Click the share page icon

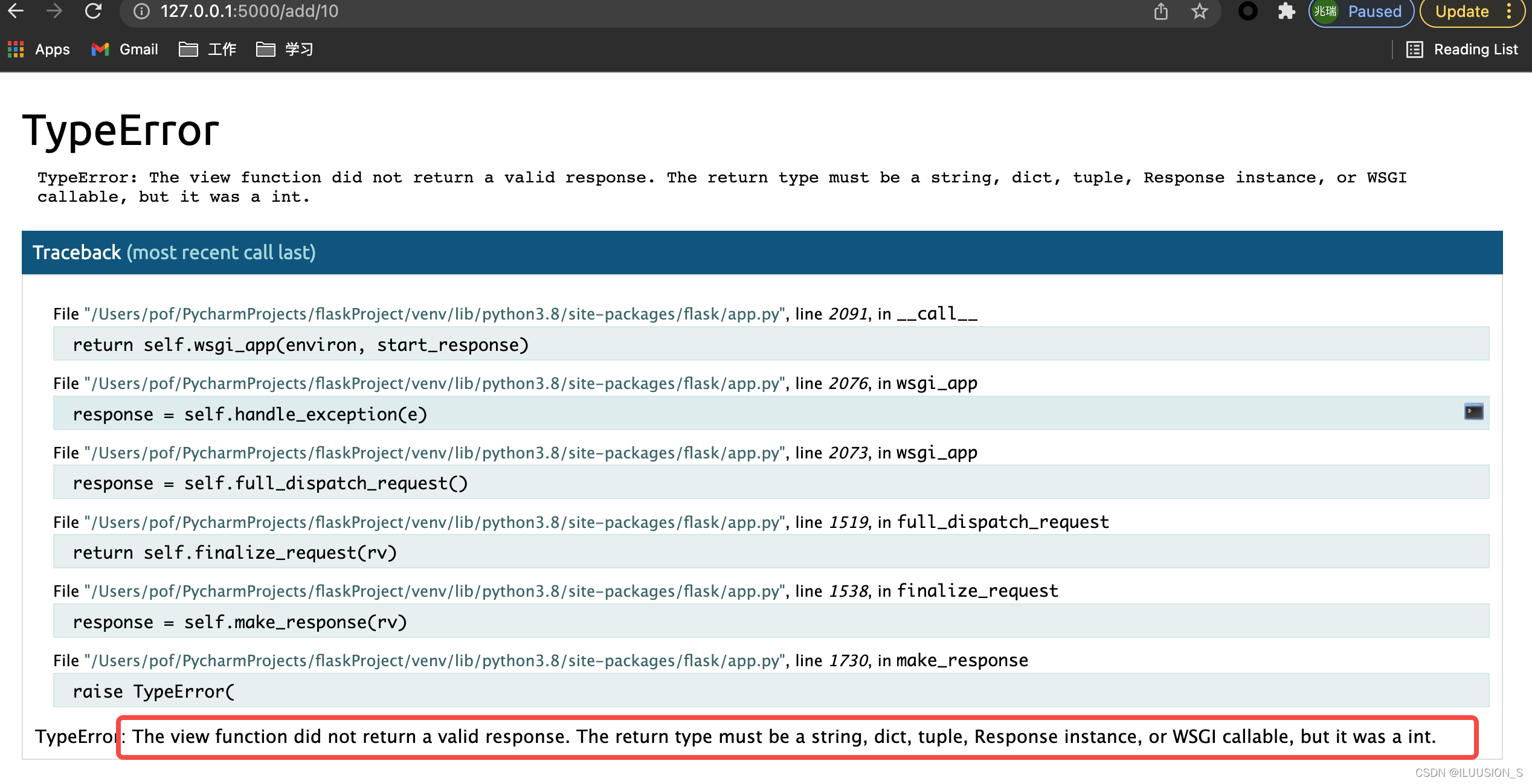(1160, 11)
